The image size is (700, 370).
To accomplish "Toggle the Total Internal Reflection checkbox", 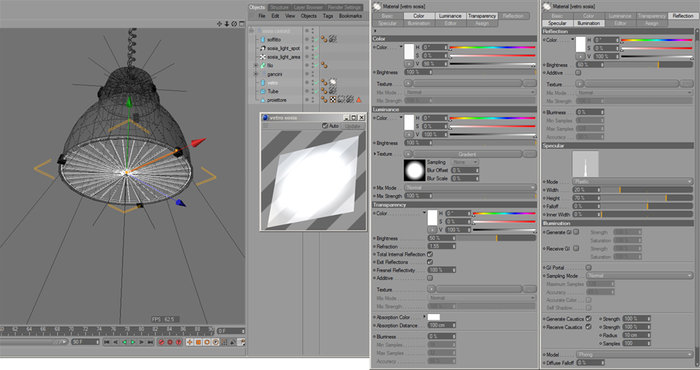I will 430,254.
